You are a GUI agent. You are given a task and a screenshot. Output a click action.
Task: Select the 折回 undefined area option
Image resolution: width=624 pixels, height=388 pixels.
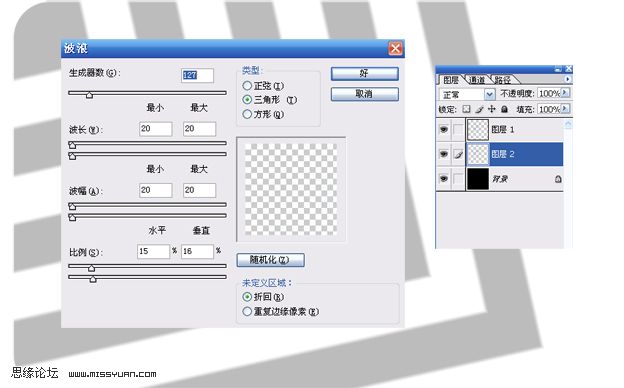pyautogui.click(x=247, y=297)
